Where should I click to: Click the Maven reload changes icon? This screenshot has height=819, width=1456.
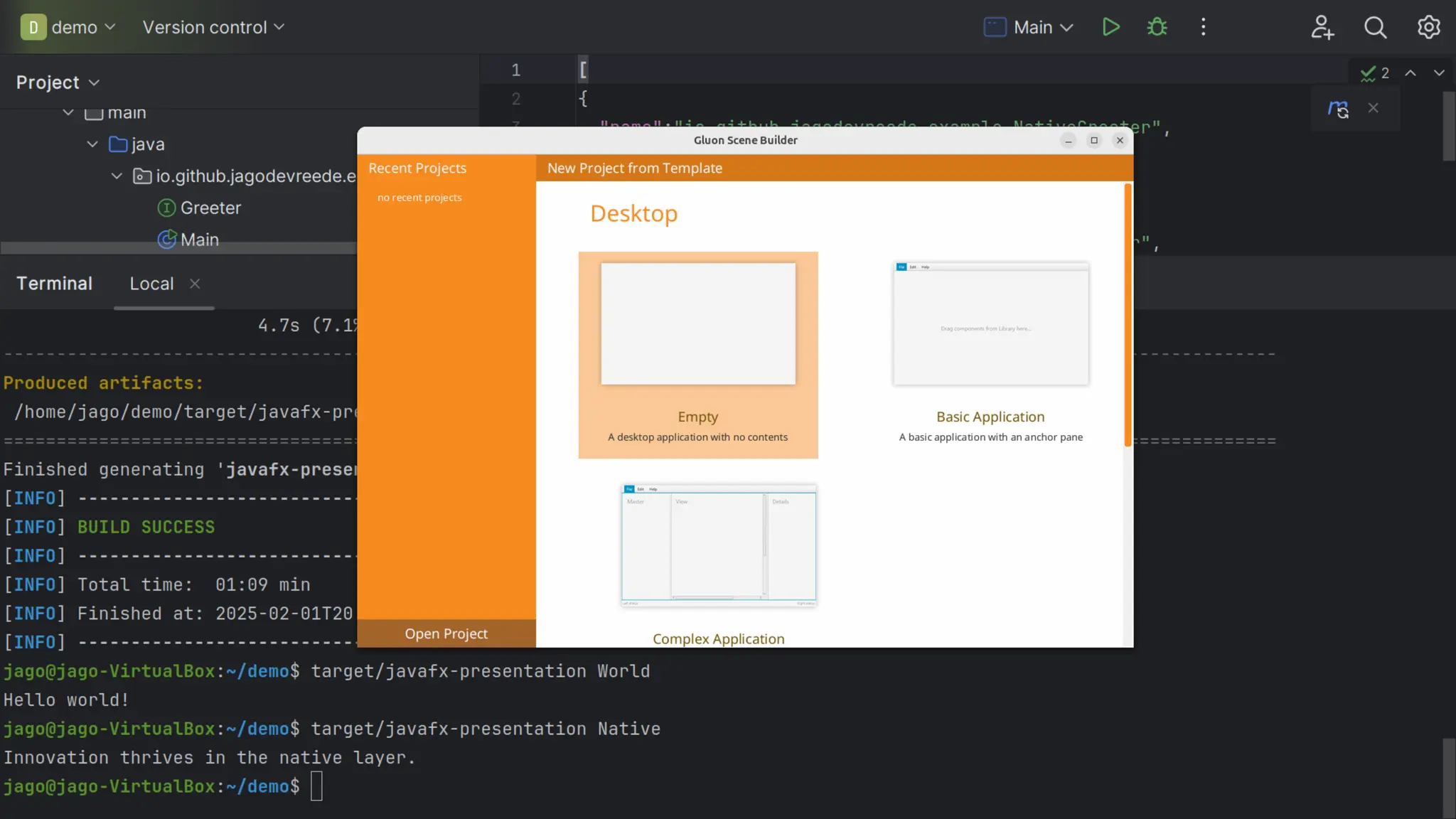[1338, 109]
